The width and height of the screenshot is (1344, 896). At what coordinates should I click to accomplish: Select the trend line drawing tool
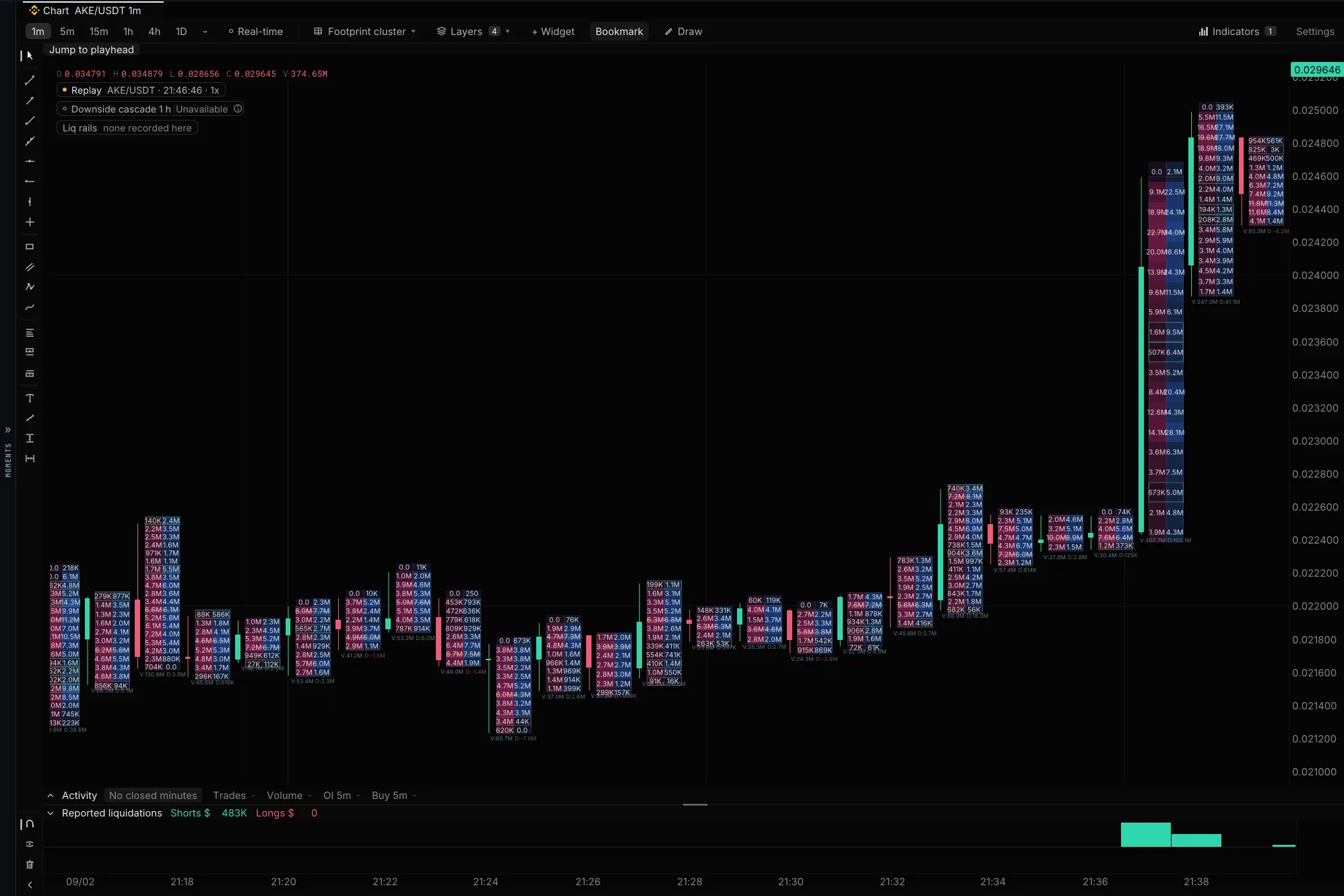pyautogui.click(x=30, y=80)
